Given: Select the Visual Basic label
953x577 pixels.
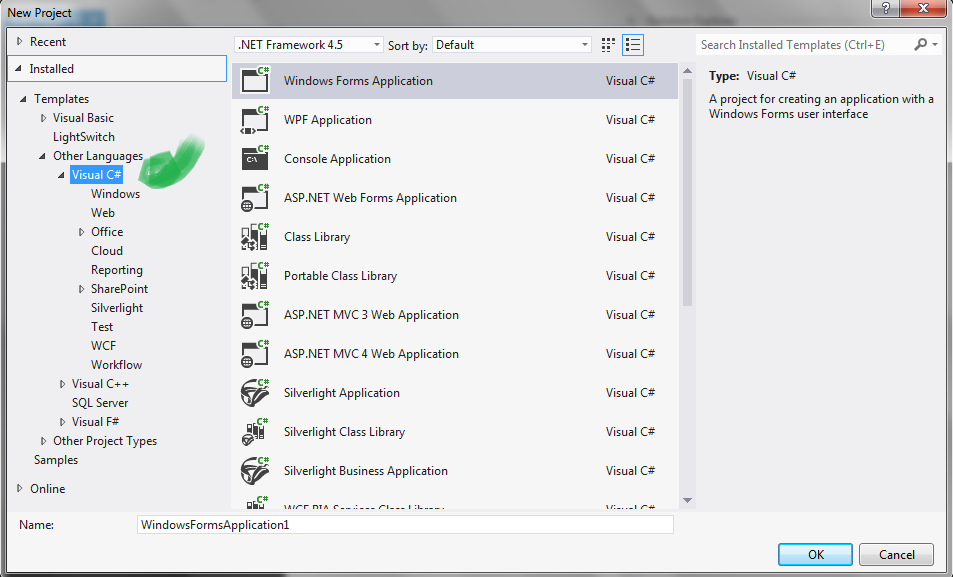Looking at the screenshot, I should (x=83, y=118).
